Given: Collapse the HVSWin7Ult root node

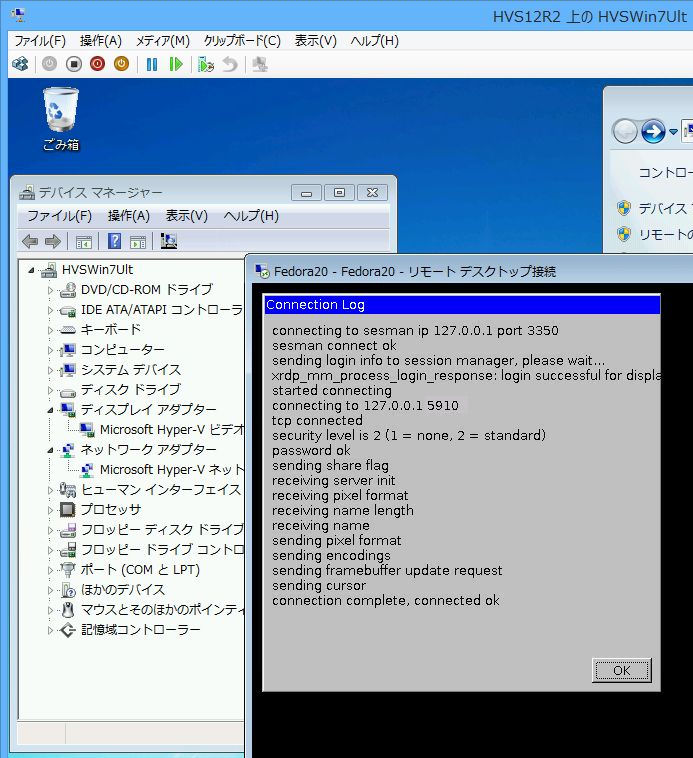Looking at the screenshot, I should click(x=31, y=270).
